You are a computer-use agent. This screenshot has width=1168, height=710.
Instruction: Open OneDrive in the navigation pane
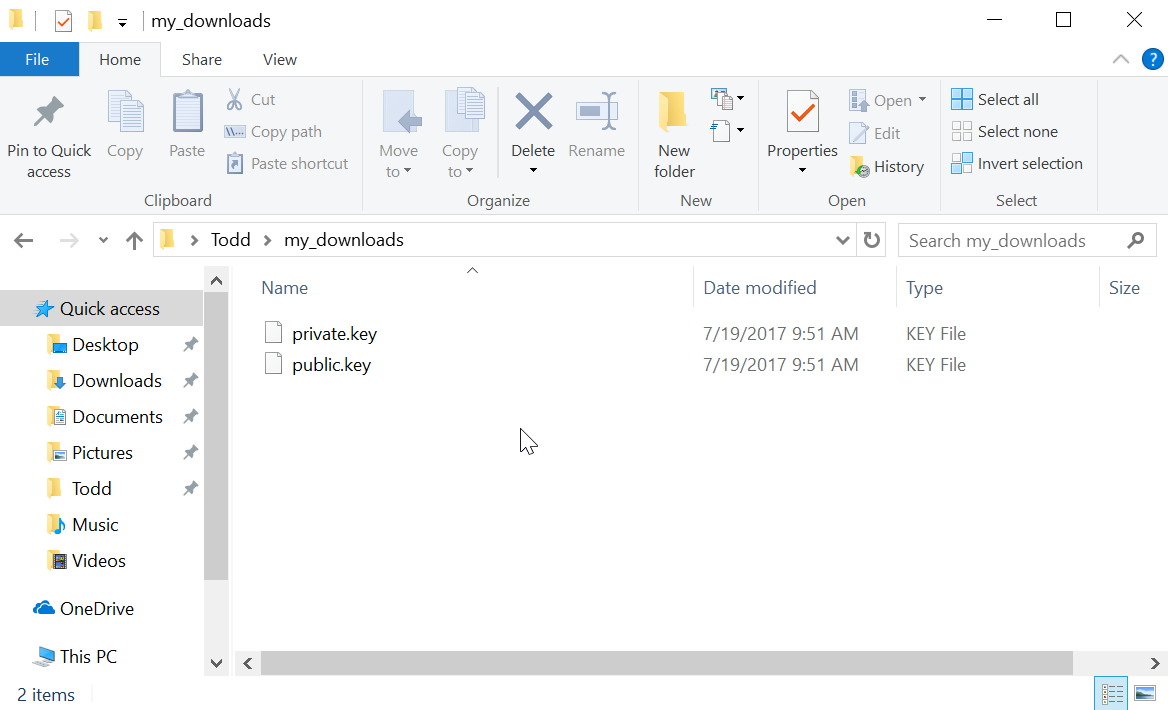pos(97,609)
